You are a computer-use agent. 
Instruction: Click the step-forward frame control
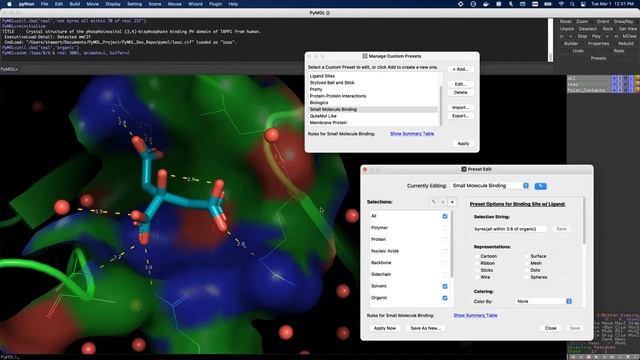point(607,36)
